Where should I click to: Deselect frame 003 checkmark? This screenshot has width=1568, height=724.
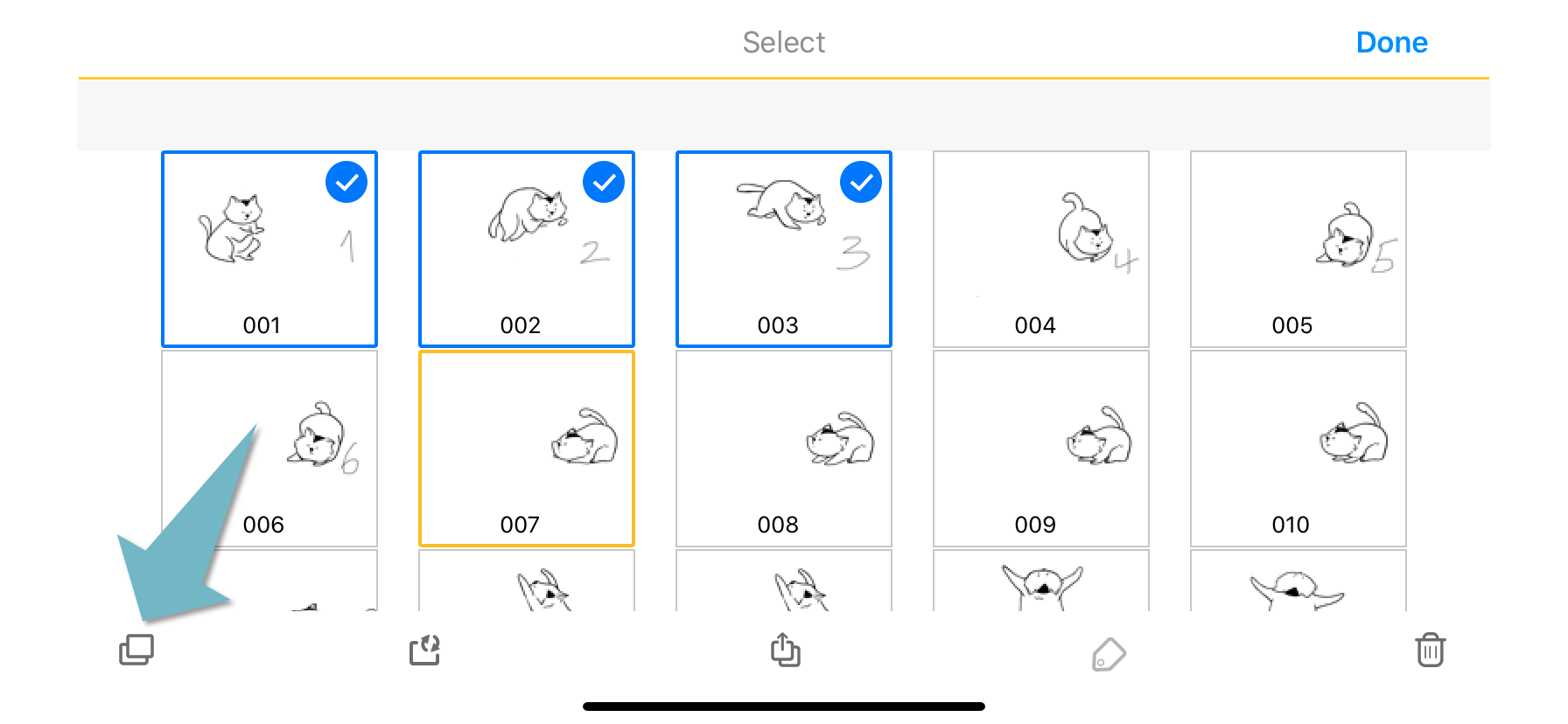[x=861, y=182]
